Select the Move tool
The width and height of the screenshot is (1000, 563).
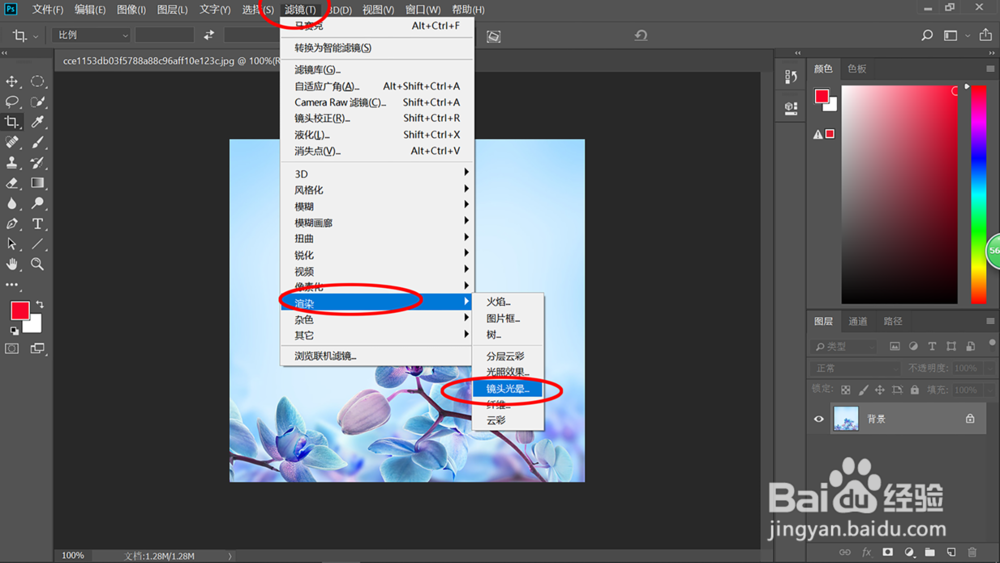pos(12,82)
